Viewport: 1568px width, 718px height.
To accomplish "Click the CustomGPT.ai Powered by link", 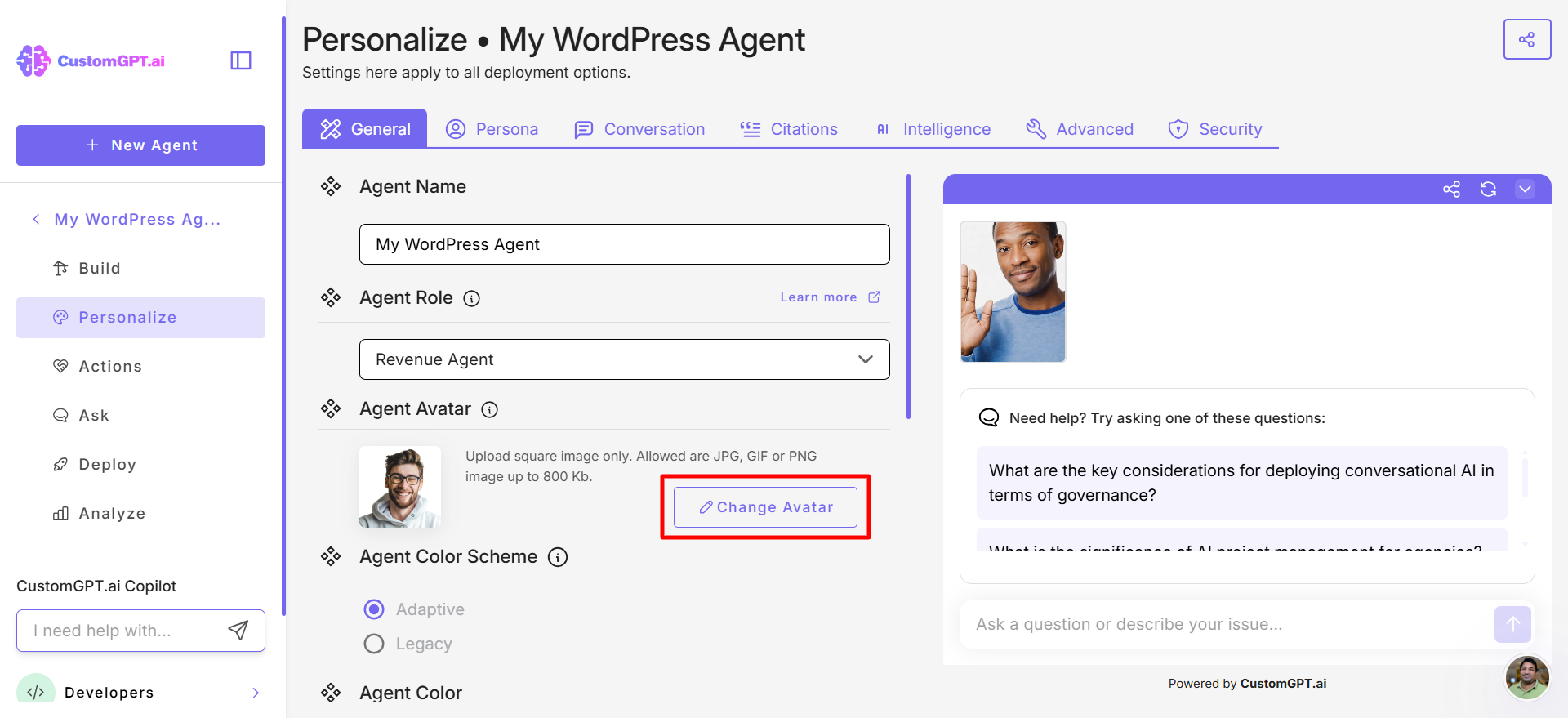I will tap(1283, 684).
